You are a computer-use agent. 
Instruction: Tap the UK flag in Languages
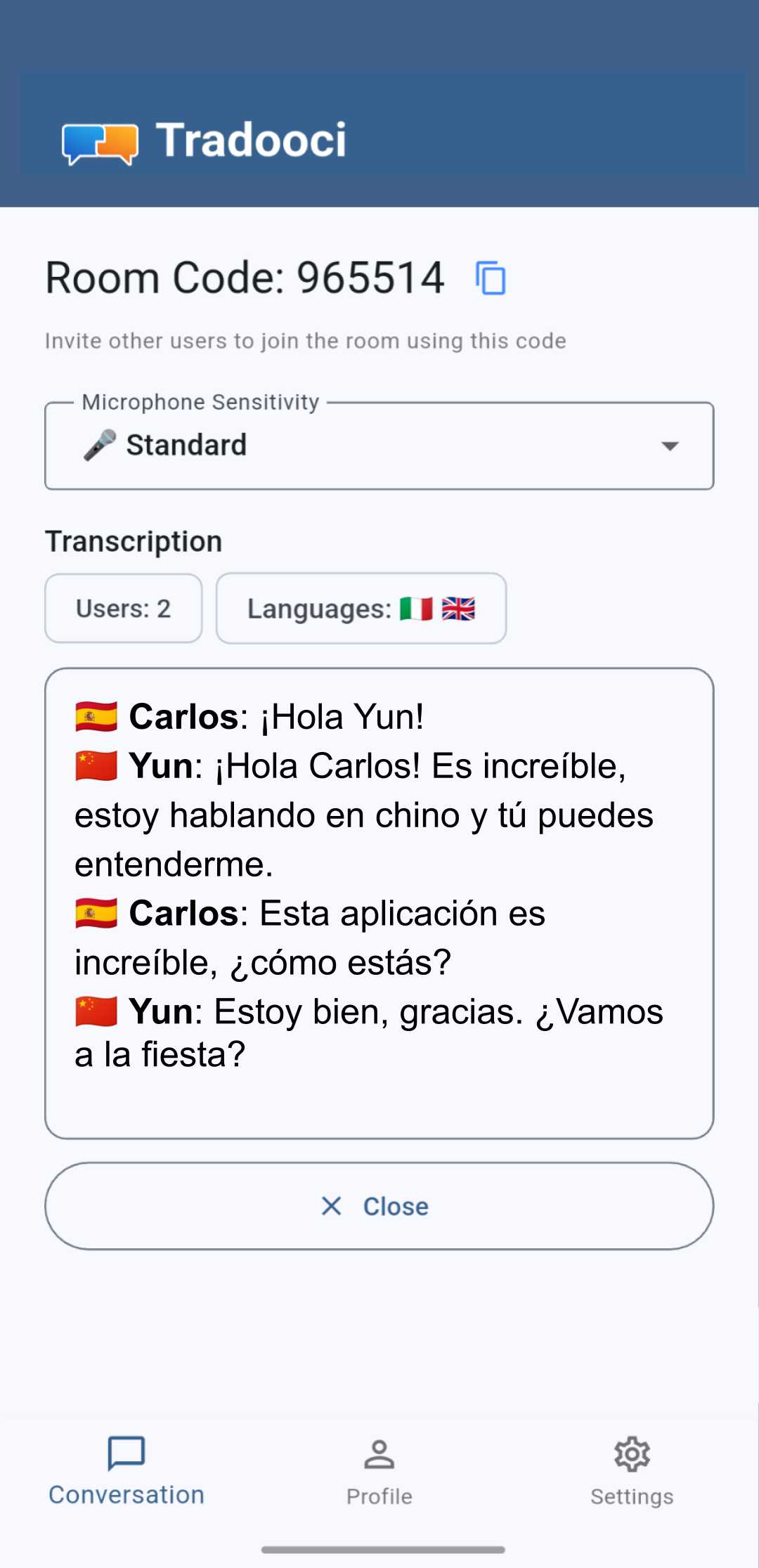(458, 609)
